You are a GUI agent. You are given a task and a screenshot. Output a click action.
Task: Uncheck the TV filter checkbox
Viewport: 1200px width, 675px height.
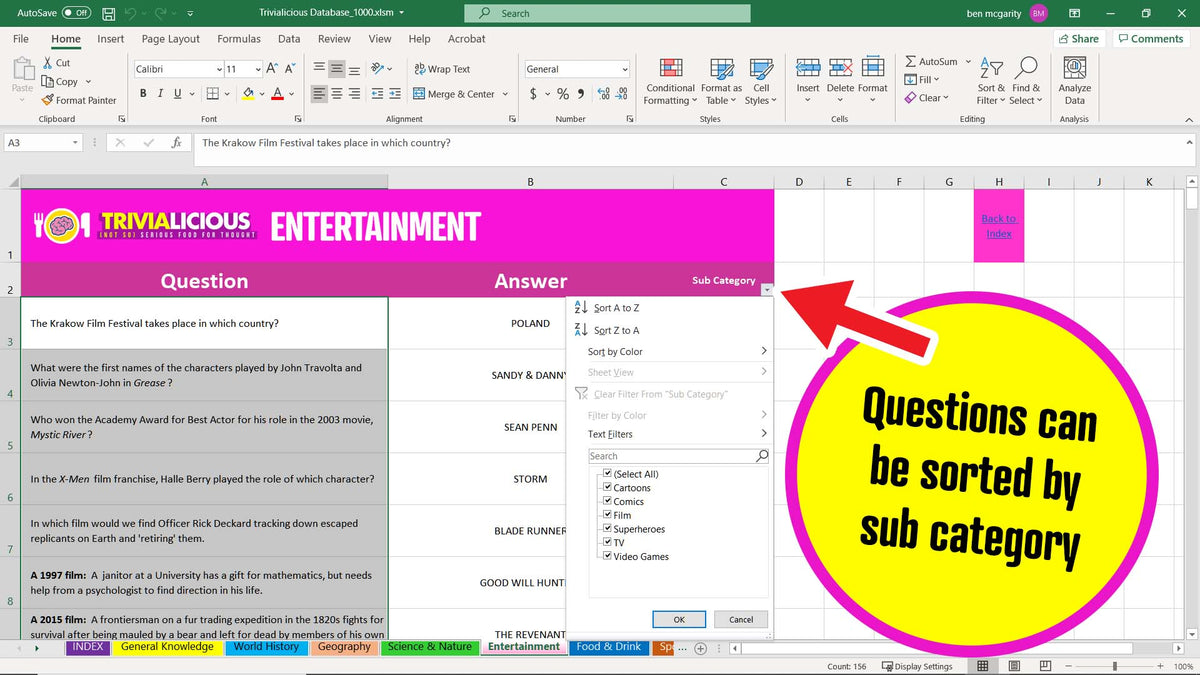coord(608,543)
